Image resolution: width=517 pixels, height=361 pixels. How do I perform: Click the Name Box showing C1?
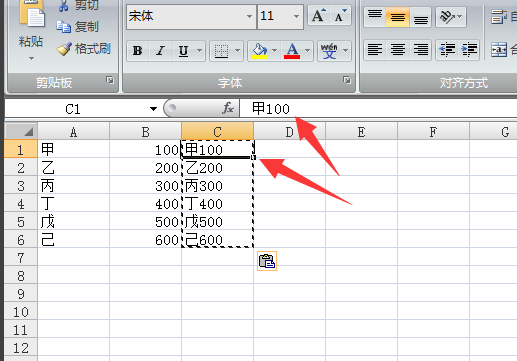pos(72,109)
